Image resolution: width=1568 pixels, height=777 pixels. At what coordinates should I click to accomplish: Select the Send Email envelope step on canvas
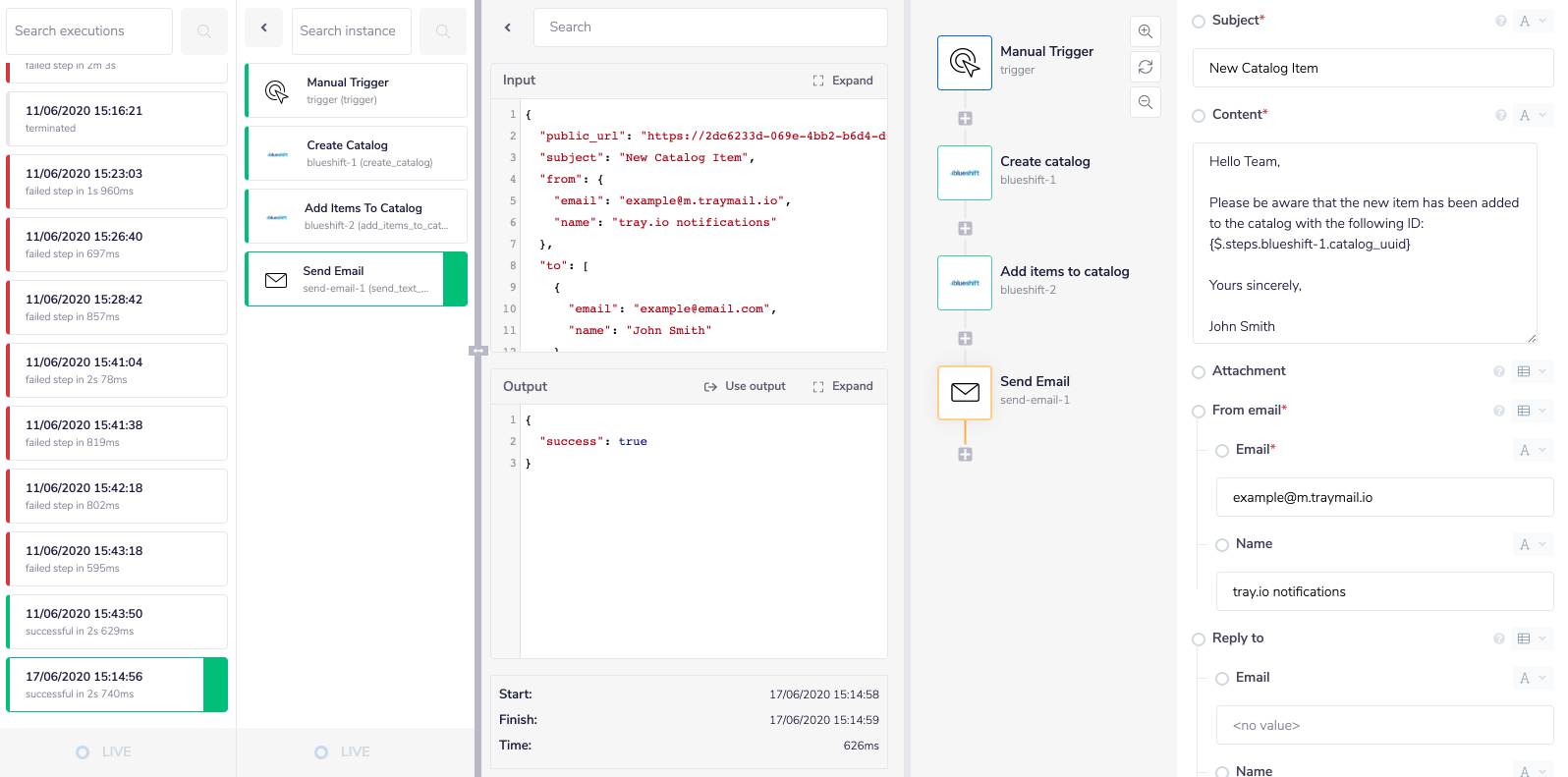[x=964, y=393]
